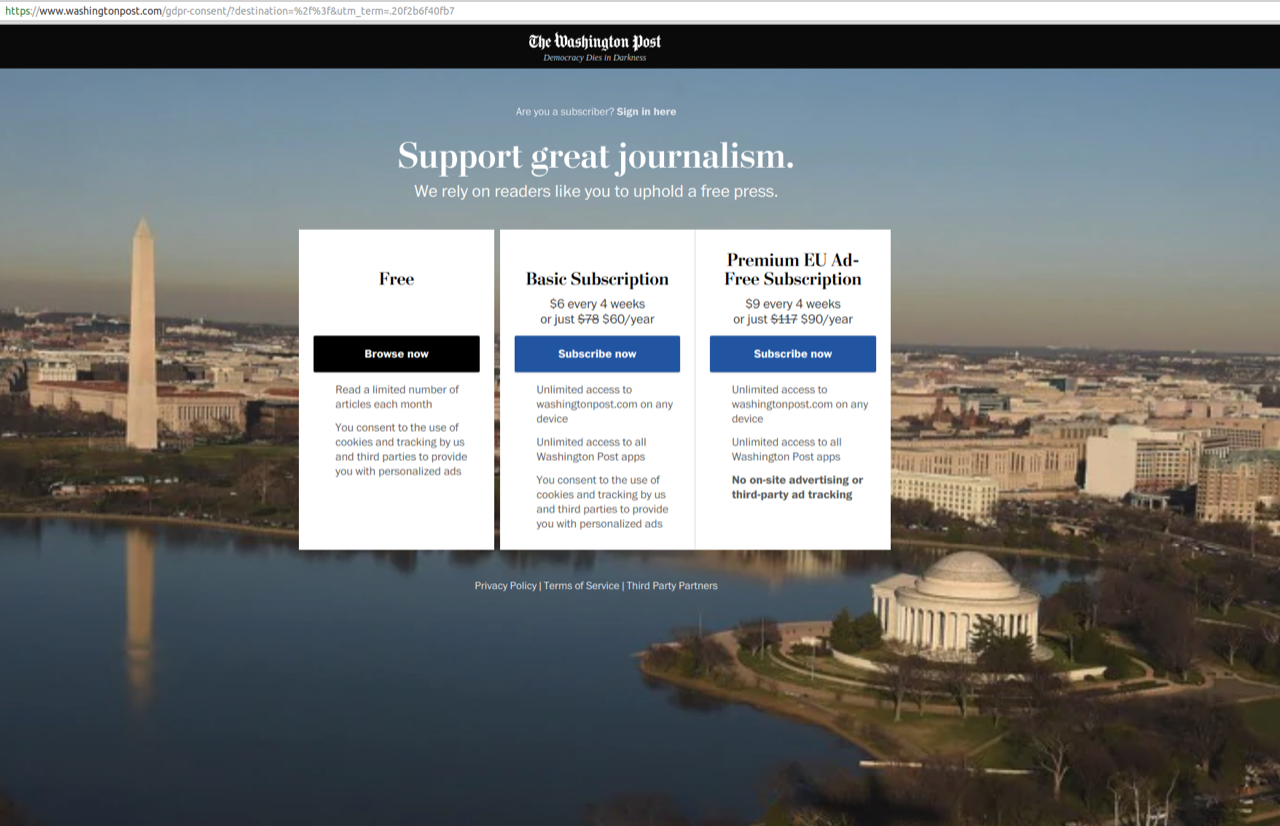Click the '$6 every 4 weeks' price text
Image resolution: width=1280 pixels, height=826 pixels.
coord(597,304)
